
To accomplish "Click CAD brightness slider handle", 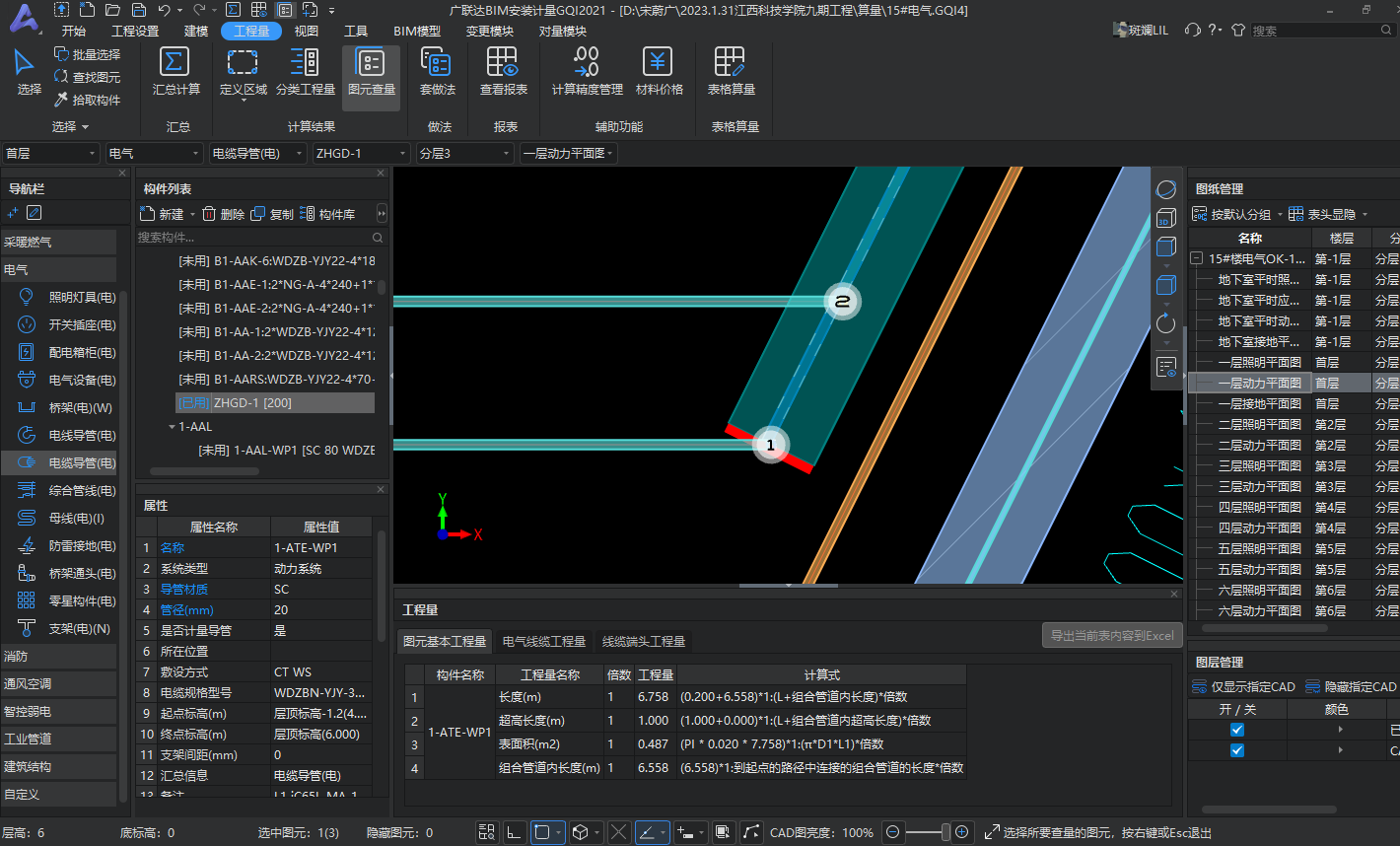I will pos(945,832).
